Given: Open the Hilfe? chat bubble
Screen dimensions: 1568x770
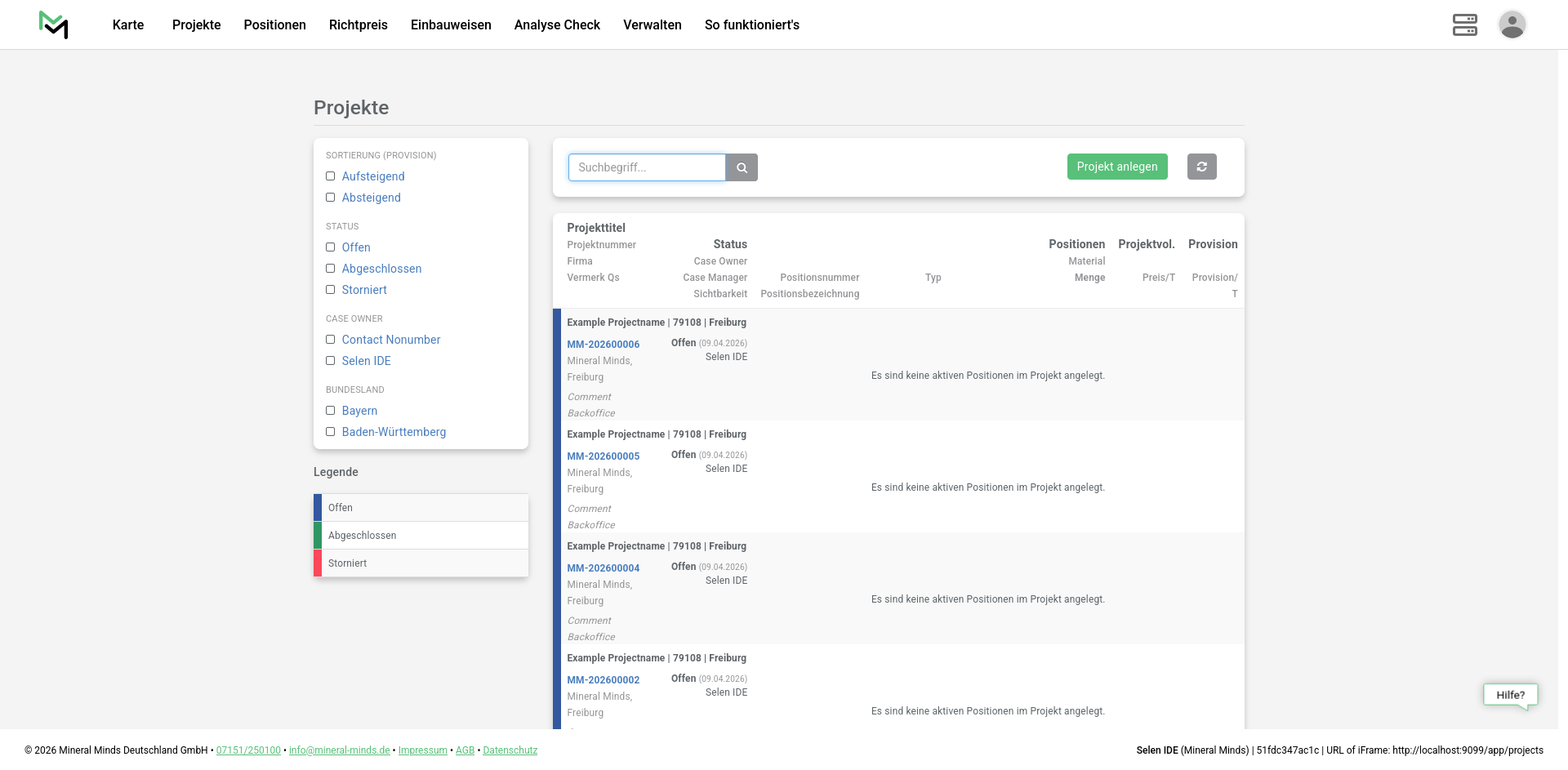Looking at the screenshot, I should pos(1510,695).
